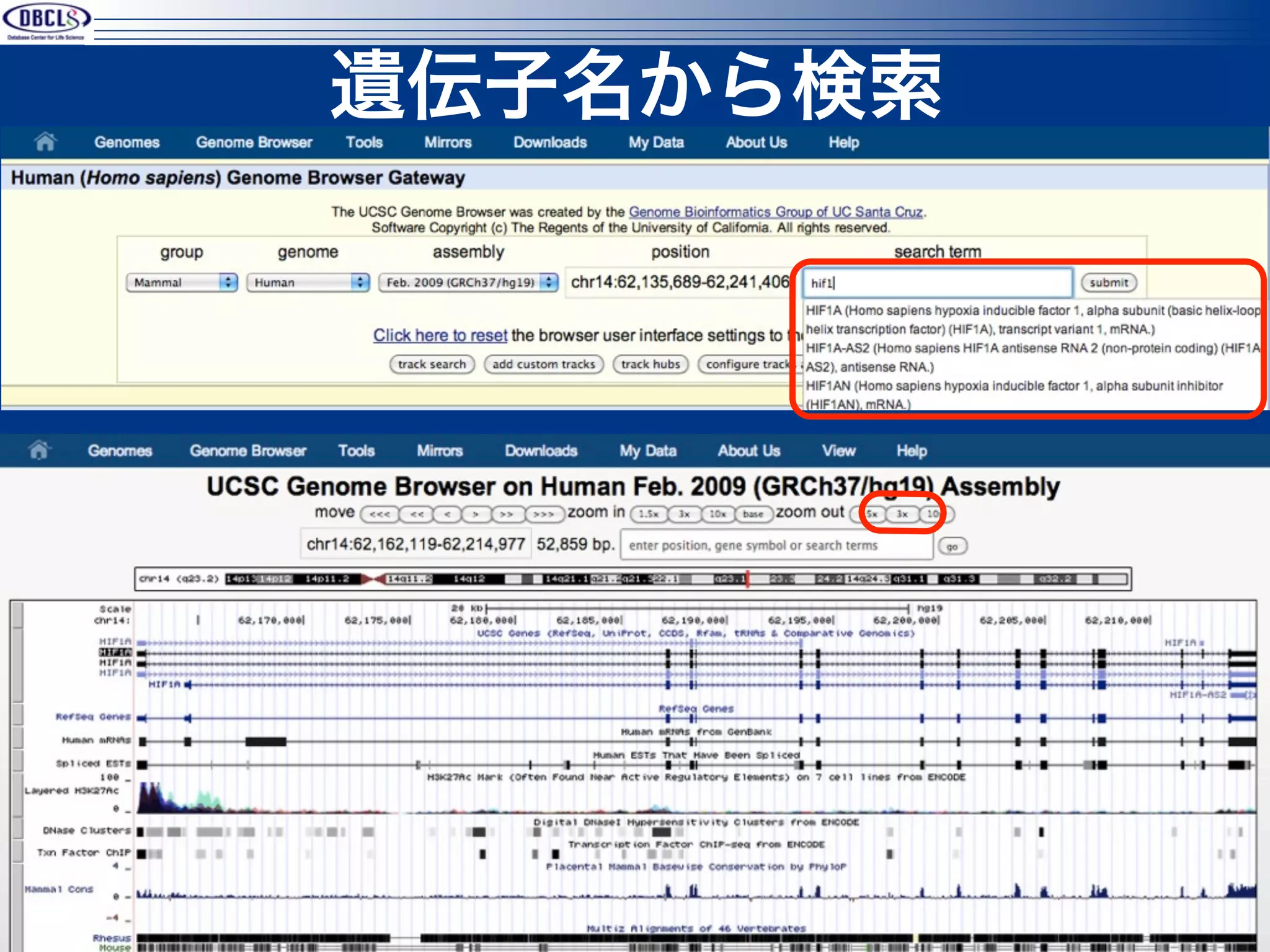Click the DBCLS logo in the slide header
The height and width of the screenshot is (952, 1270).
click(x=46, y=20)
